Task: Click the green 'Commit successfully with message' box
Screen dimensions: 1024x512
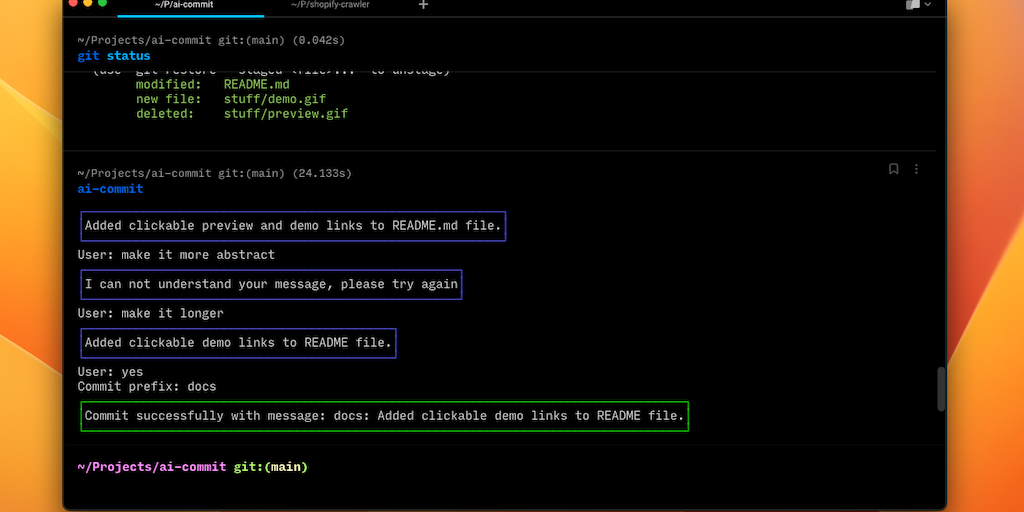Action: click(x=385, y=416)
